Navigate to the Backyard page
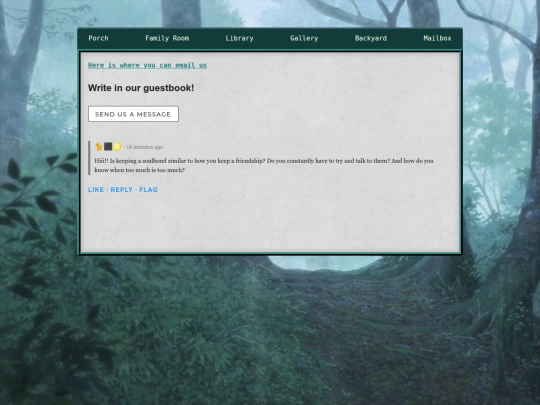Image resolution: width=540 pixels, height=405 pixels. pyautogui.click(x=371, y=38)
